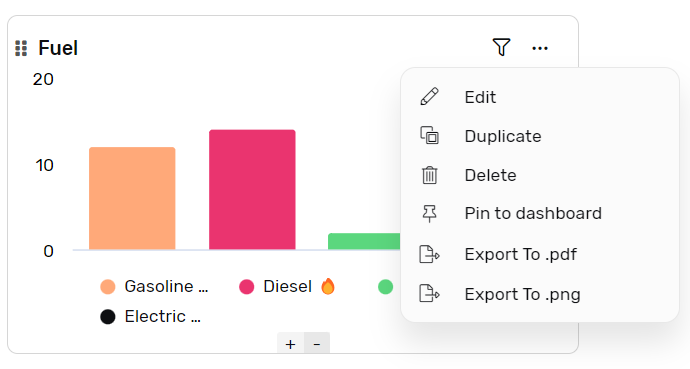Toggle the Gasoline legend entry
The image size is (690, 369).
click(154, 286)
